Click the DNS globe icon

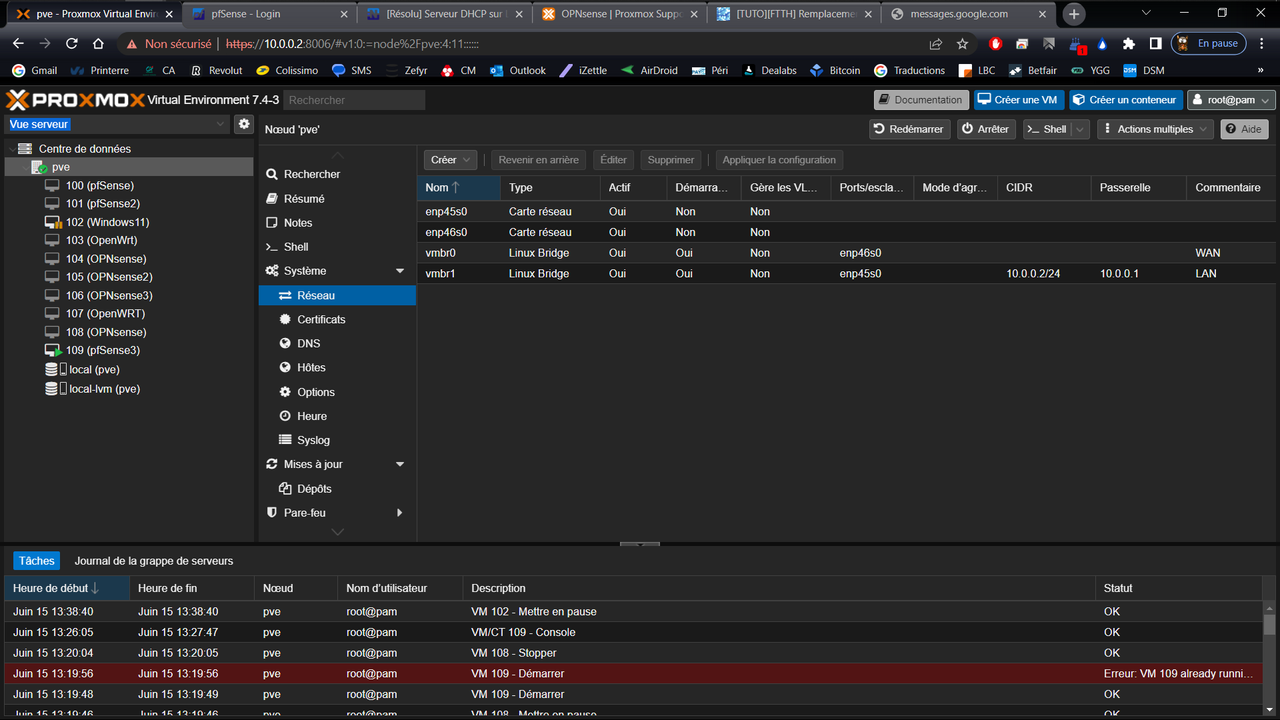(285, 343)
